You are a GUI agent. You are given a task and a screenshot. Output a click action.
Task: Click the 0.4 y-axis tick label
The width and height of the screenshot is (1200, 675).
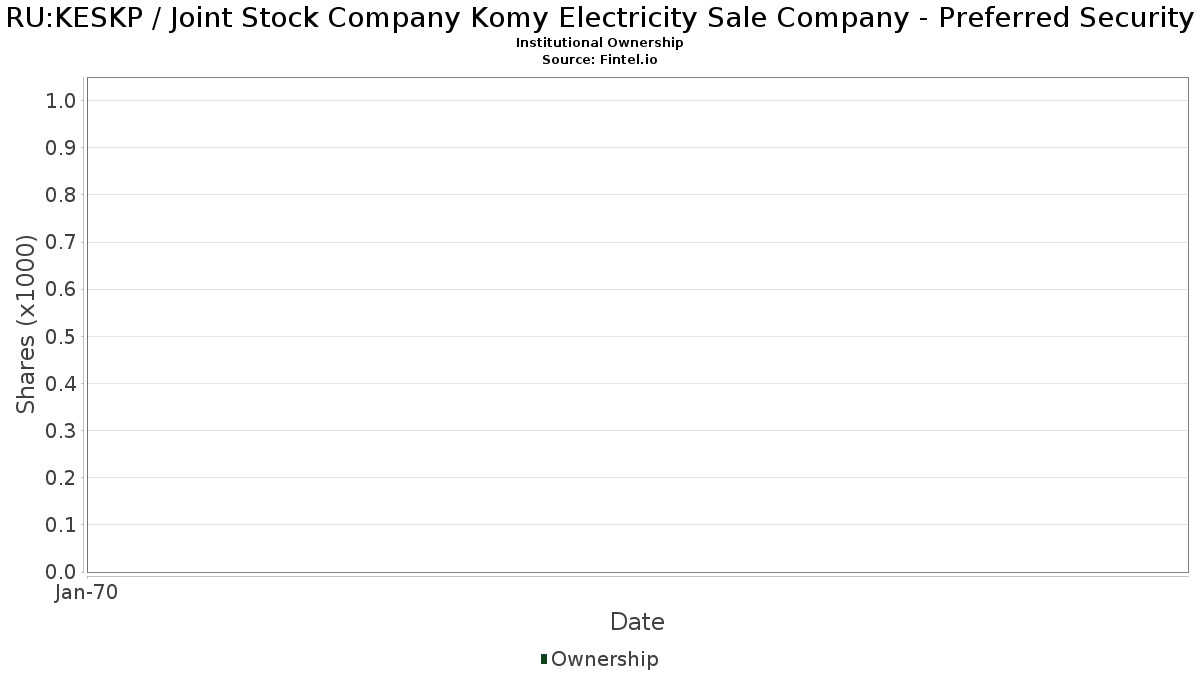coord(61,383)
